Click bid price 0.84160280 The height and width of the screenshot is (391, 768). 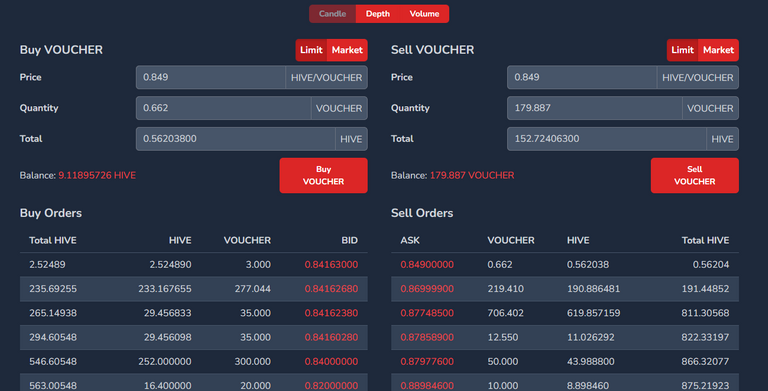click(331, 337)
